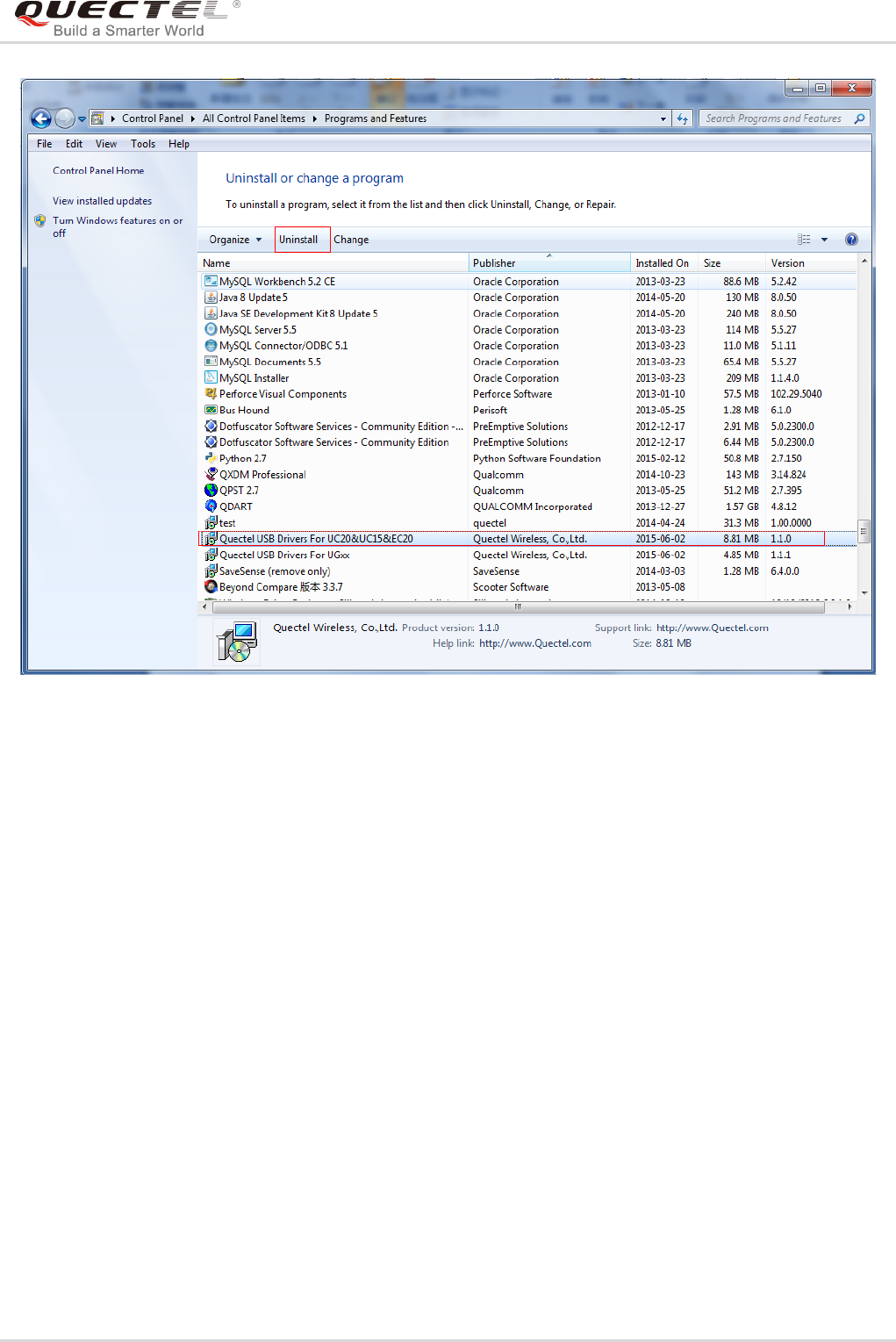Select the MySQL Installer icon
Viewport: 896px width, 1342px height.
coord(211,377)
